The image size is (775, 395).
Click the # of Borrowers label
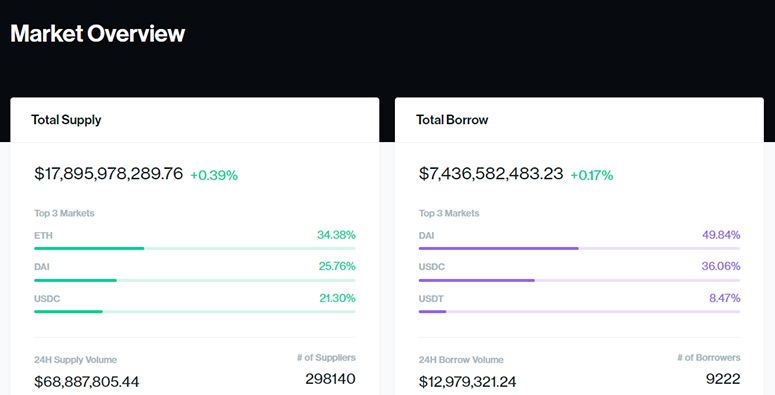pos(709,357)
